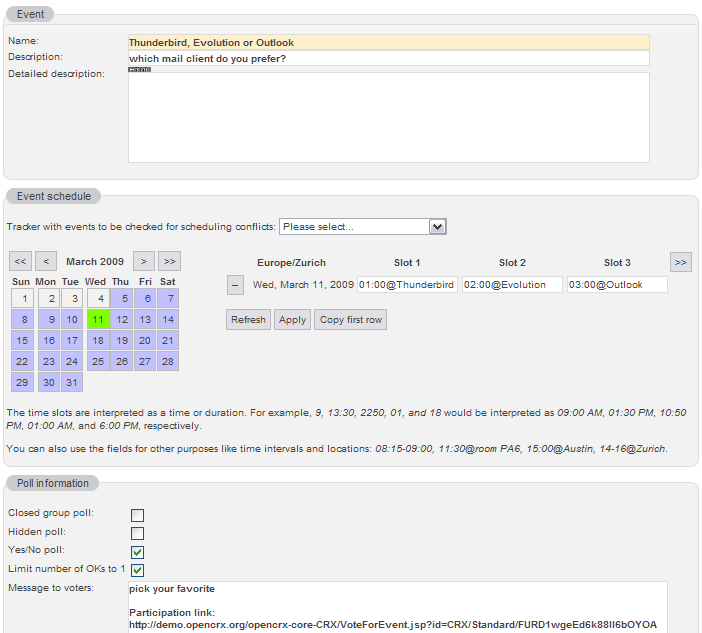This screenshot has width=702, height=633.
Task: Show more slots with the >> button
Action: click(x=681, y=262)
